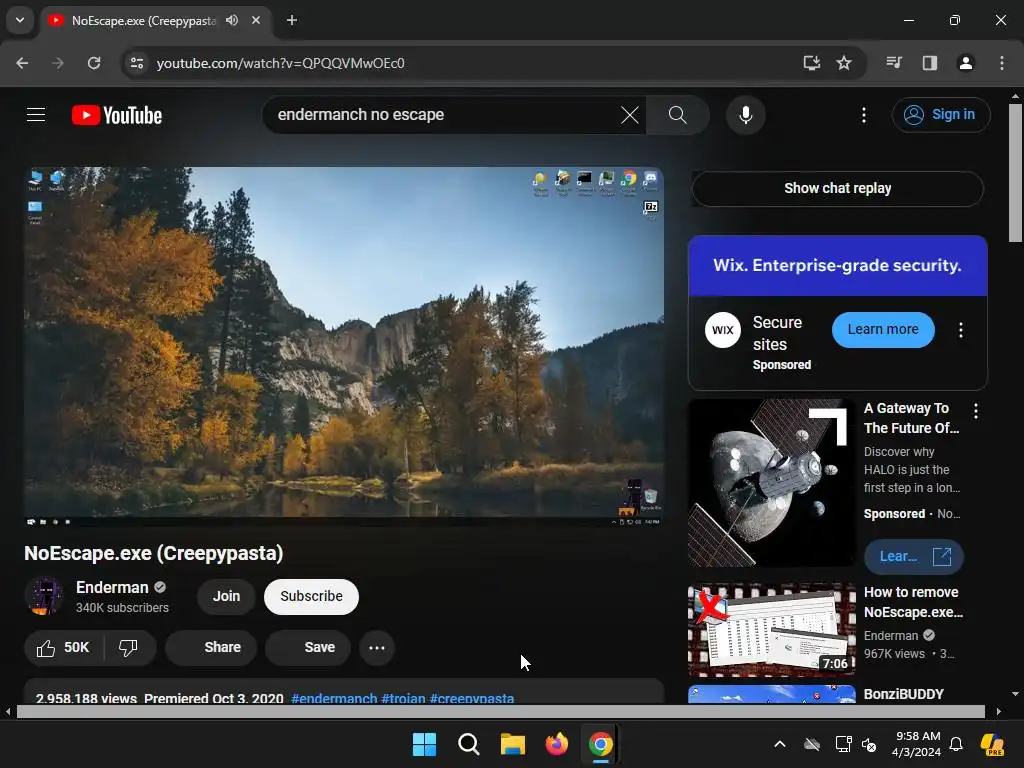Open the YouTube guide hamburger menu

36,115
